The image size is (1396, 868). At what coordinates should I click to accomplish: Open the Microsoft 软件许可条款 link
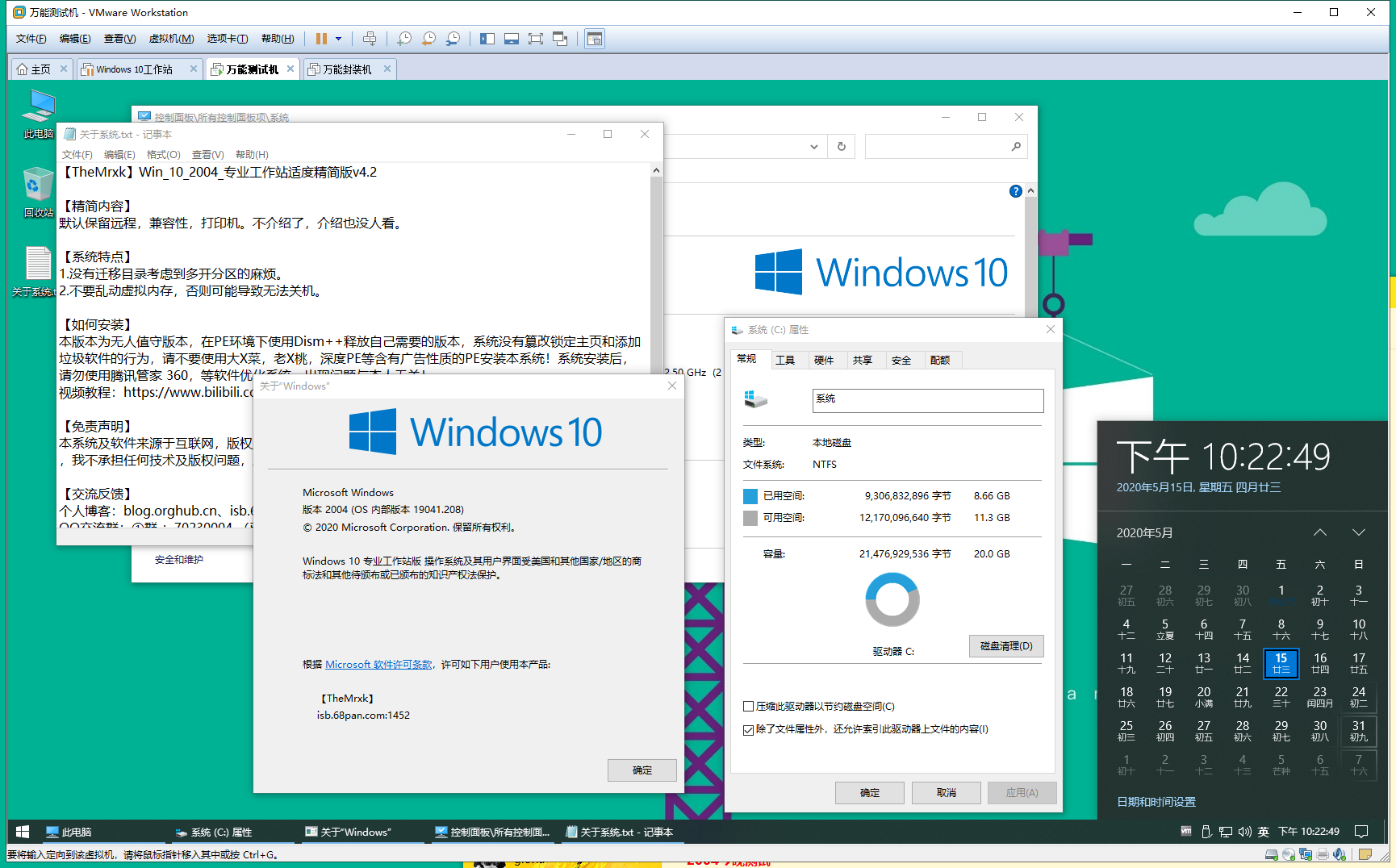coord(378,664)
